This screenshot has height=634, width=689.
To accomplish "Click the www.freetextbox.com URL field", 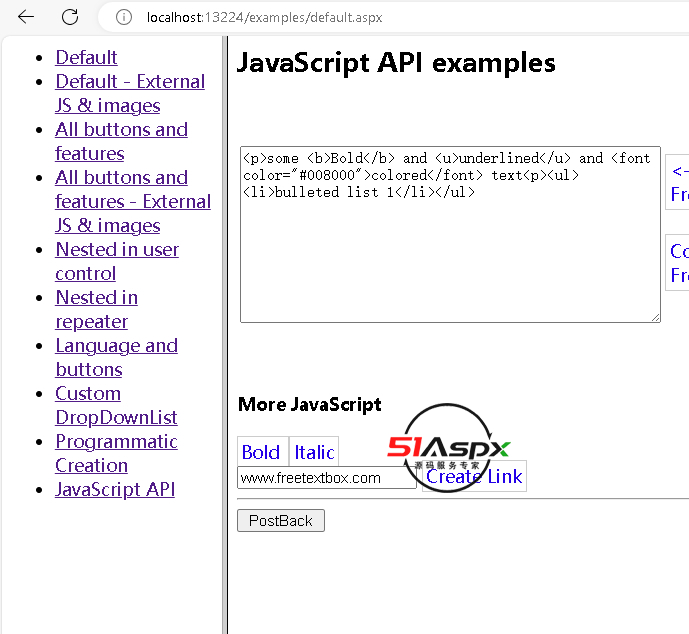I will tap(326, 478).
